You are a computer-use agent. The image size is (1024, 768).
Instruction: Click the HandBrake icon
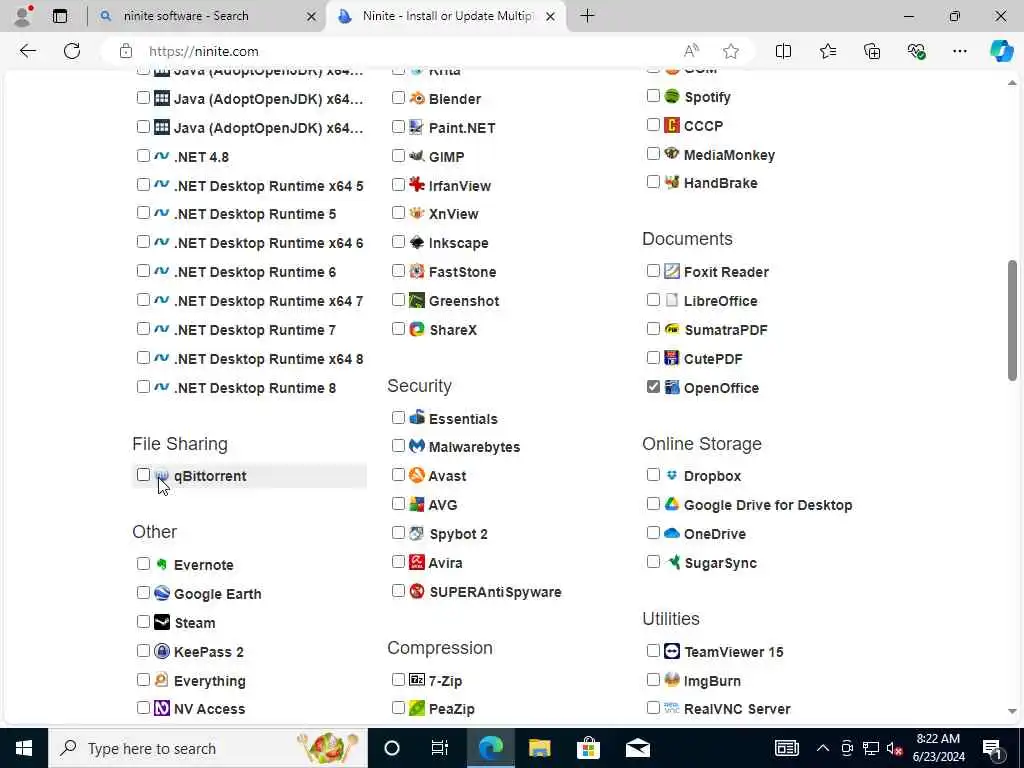click(x=672, y=182)
